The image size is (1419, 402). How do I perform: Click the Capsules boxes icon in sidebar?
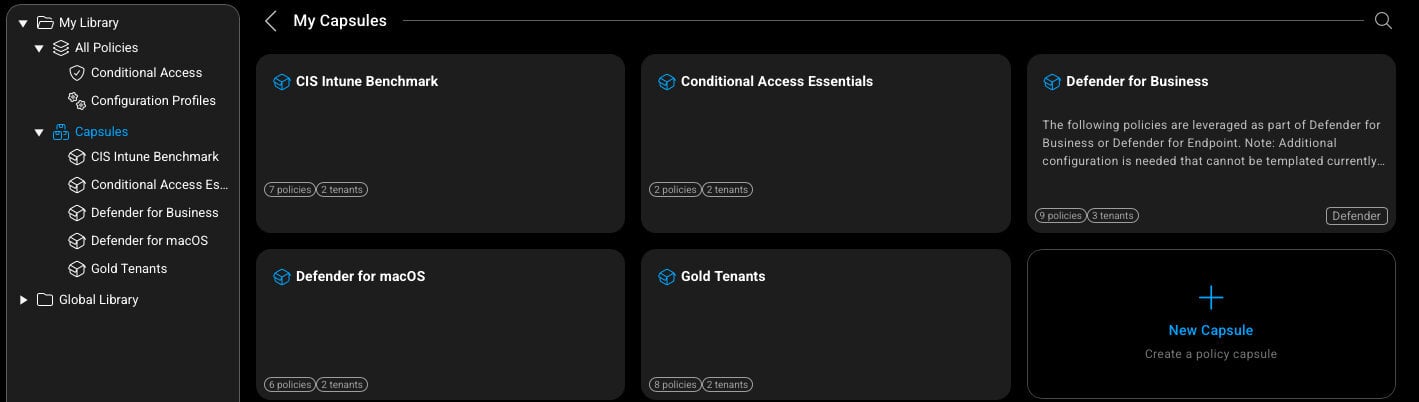coord(60,131)
